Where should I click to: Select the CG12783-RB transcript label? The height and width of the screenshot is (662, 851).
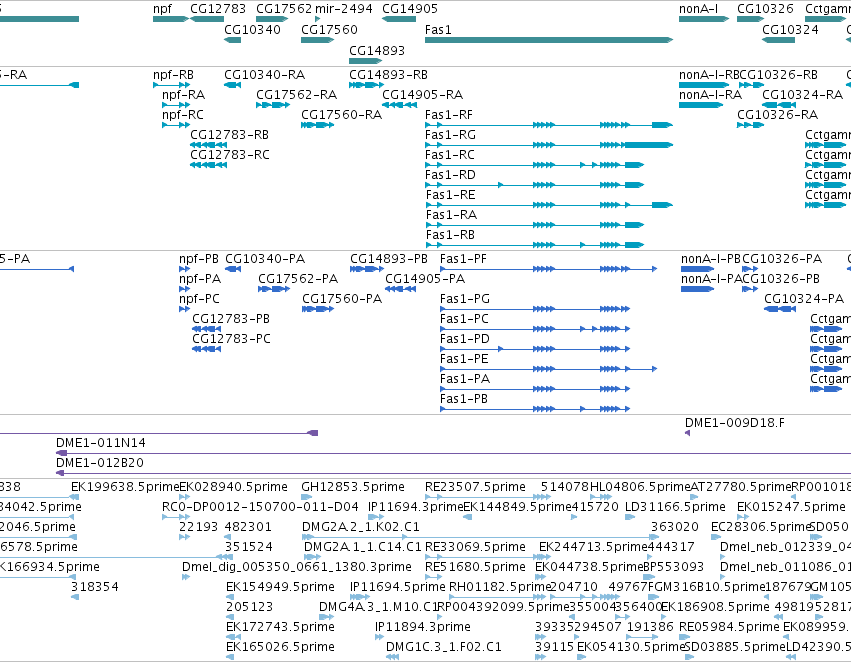point(229,135)
